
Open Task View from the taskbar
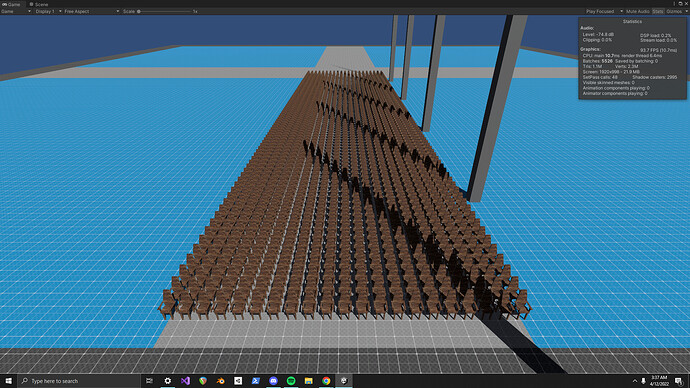click(x=150, y=381)
